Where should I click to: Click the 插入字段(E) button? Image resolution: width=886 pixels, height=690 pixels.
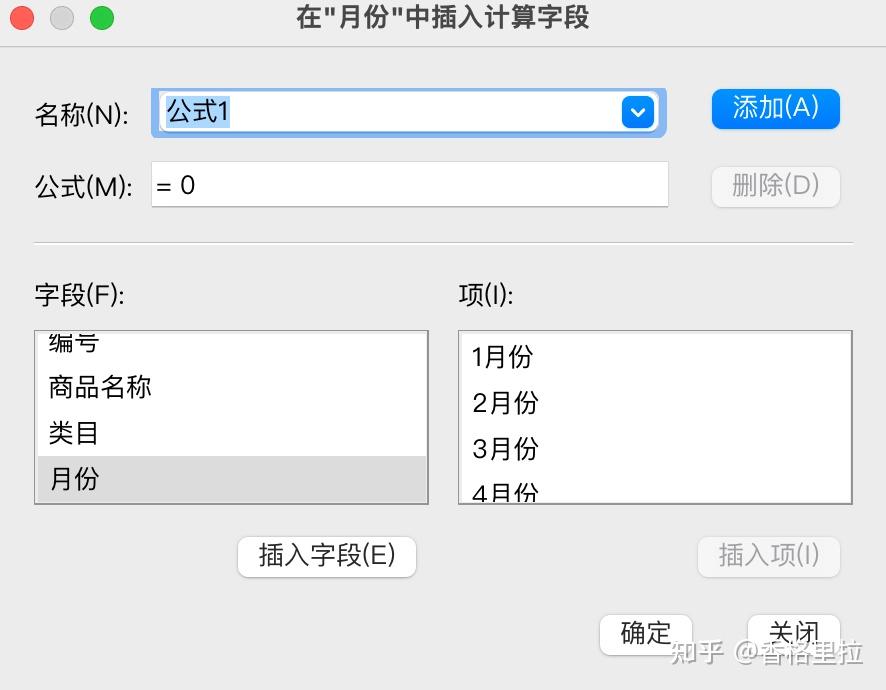click(x=327, y=556)
